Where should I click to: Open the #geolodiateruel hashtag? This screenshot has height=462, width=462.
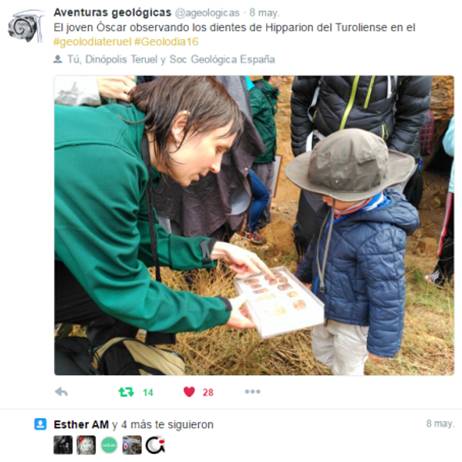[x=92, y=42]
